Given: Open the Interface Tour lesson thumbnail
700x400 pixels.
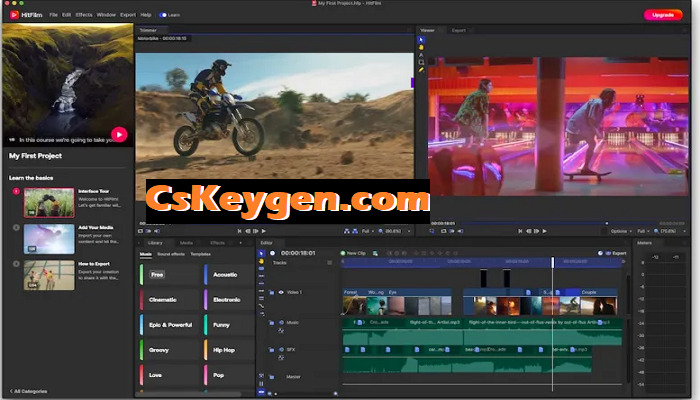Looking at the screenshot, I should tap(49, 203).
